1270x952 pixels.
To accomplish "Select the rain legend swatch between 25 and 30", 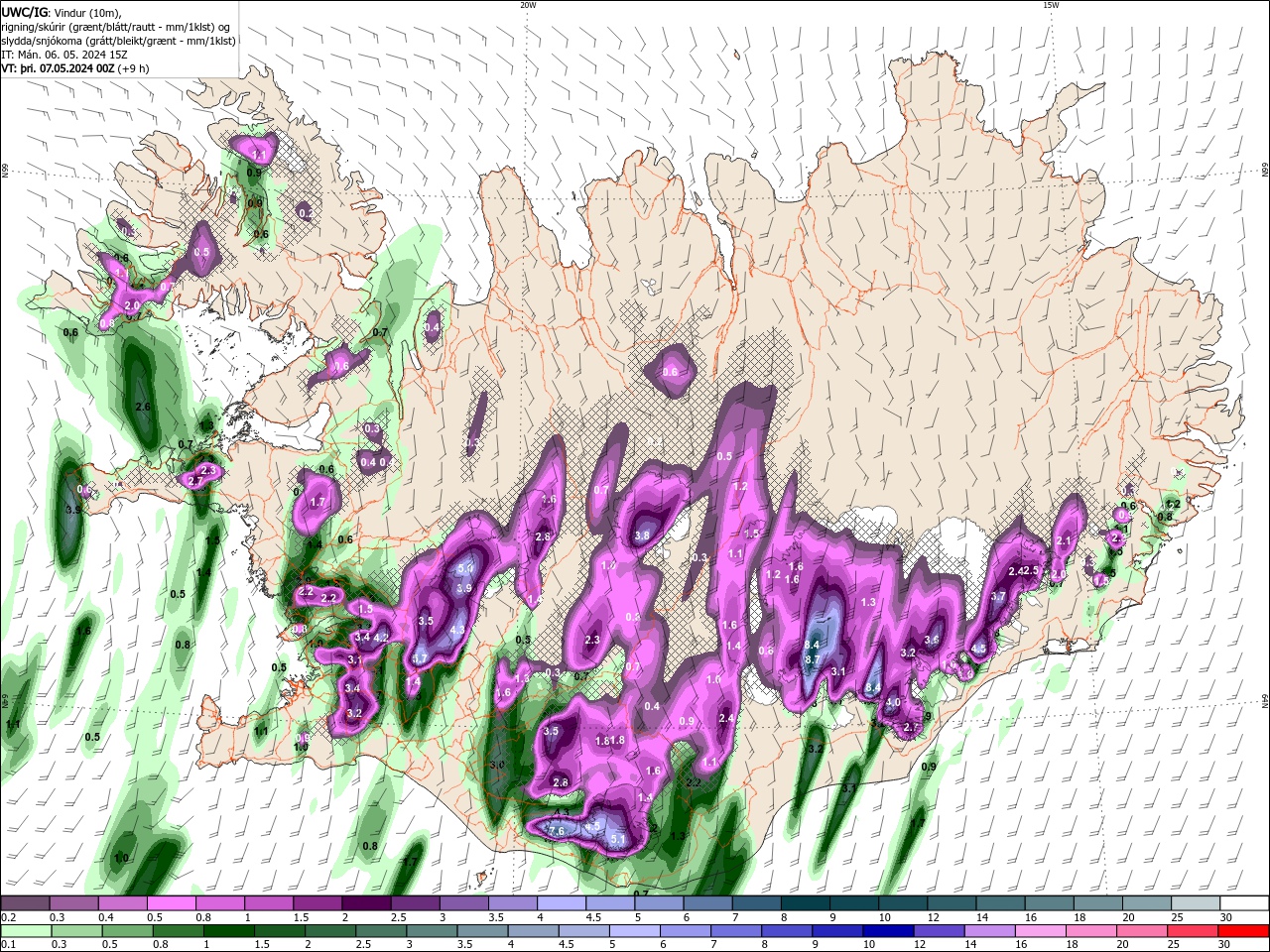I will [x=1193, y=931].
